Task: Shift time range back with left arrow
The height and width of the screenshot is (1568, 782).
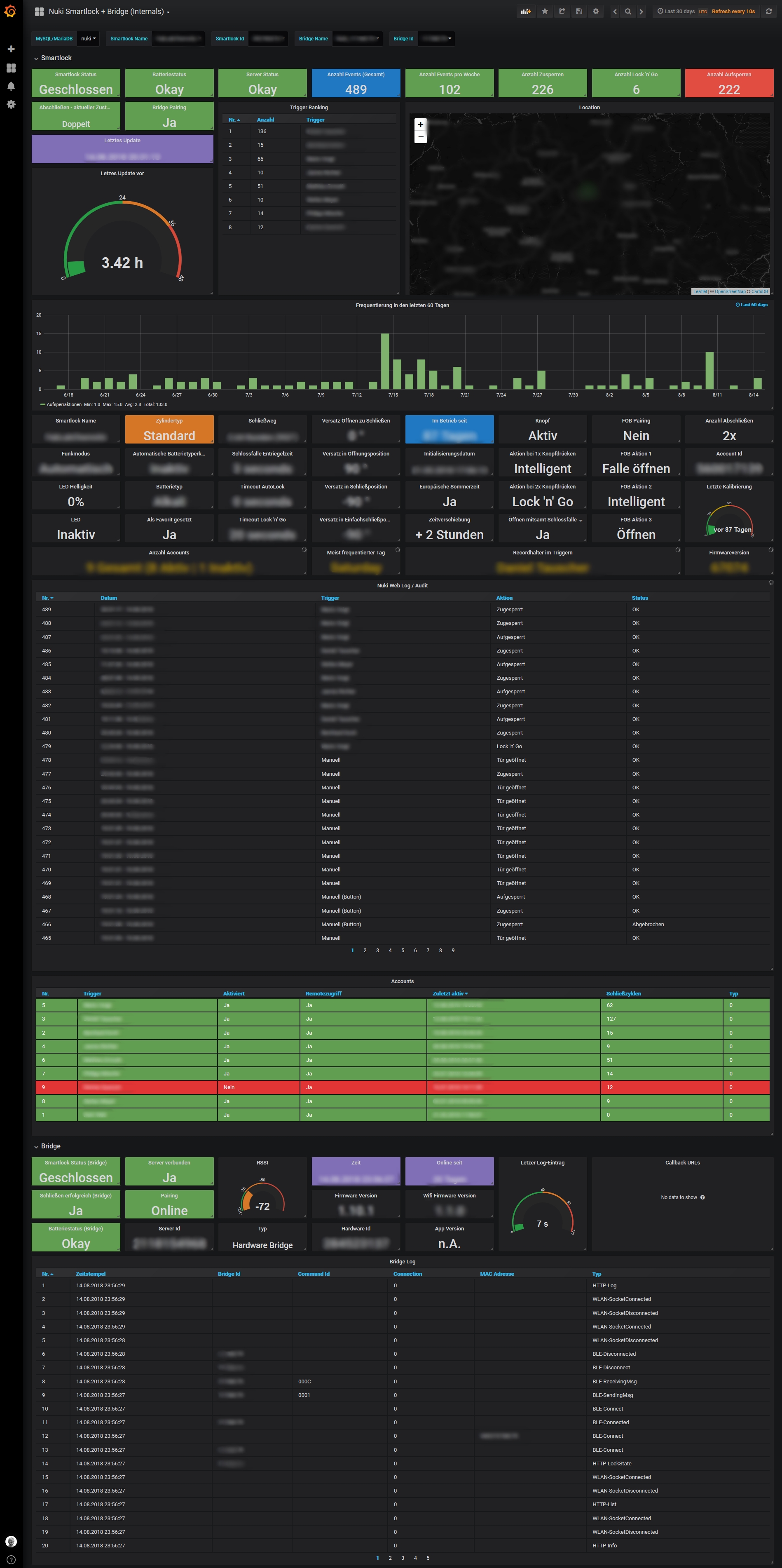Action: 615,12
